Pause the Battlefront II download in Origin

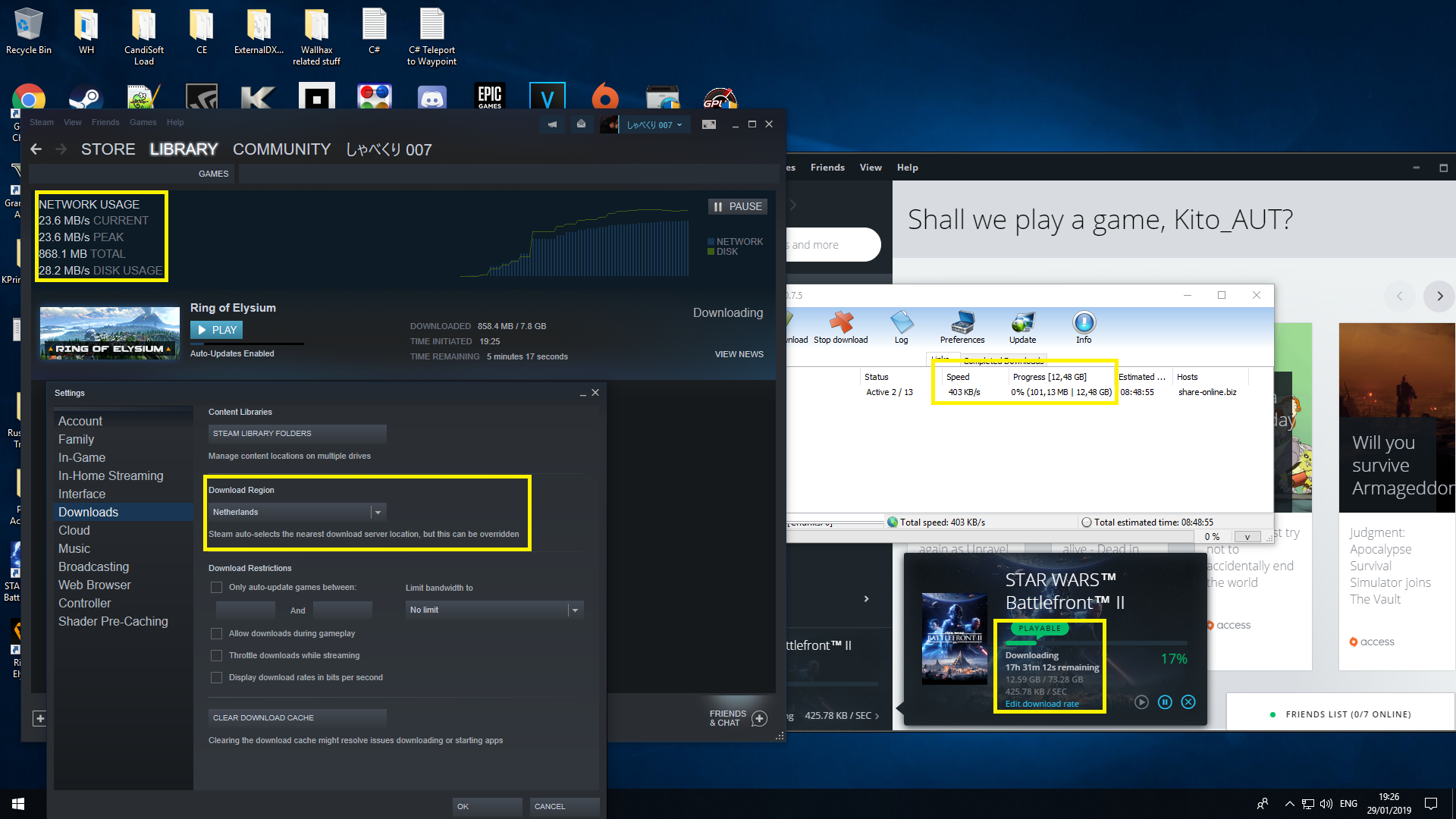(x=1165, y=702)
